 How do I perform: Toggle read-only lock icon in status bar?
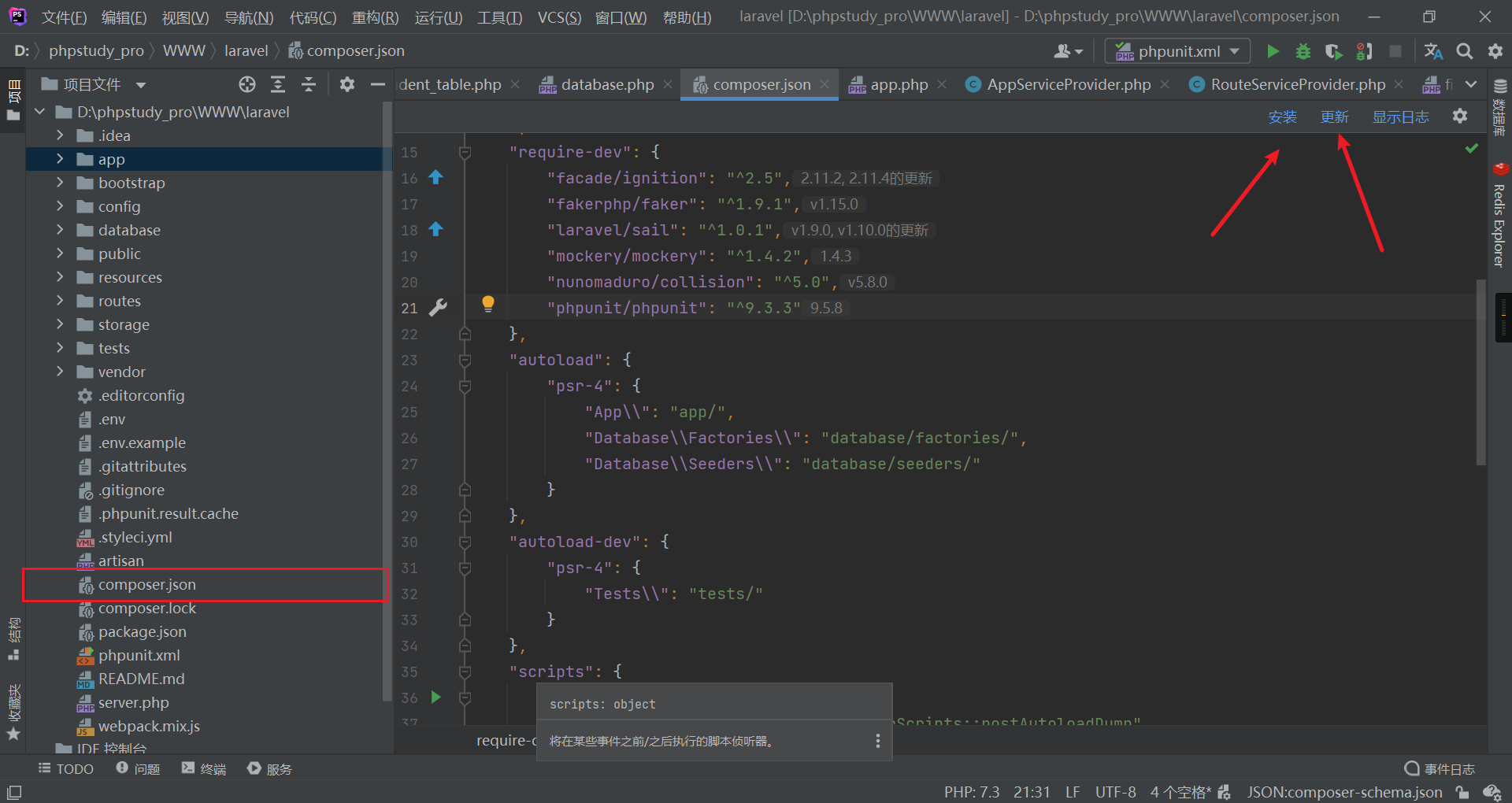[1462, 792]
